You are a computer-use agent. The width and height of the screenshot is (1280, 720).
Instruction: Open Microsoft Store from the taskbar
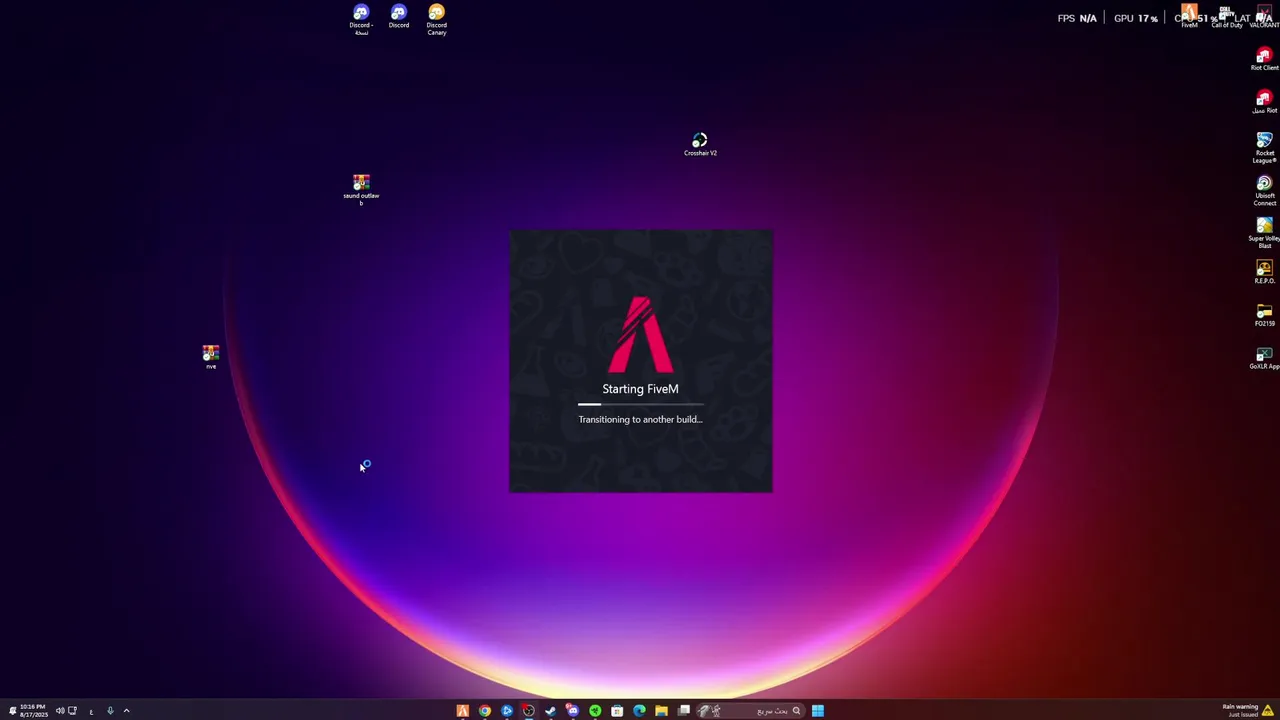click(617, 711)
